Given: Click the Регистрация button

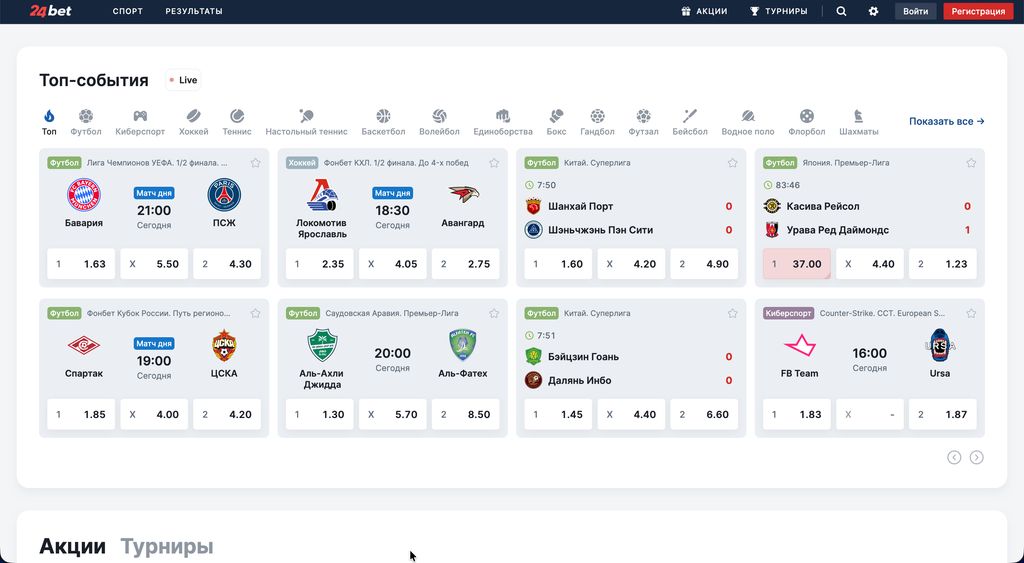Looking at the screenshot, I should (x=978, y=11).
